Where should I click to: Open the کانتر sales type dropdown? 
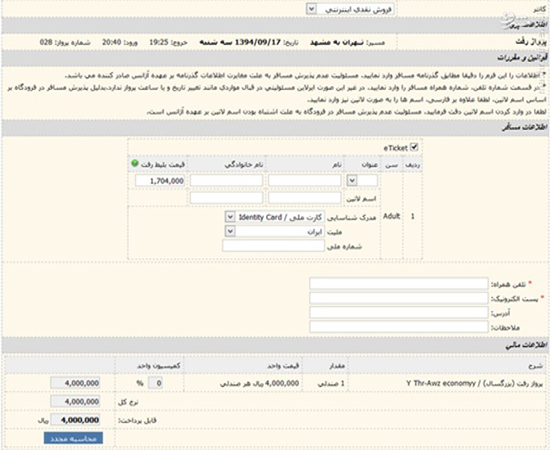[x=350, y=9]
